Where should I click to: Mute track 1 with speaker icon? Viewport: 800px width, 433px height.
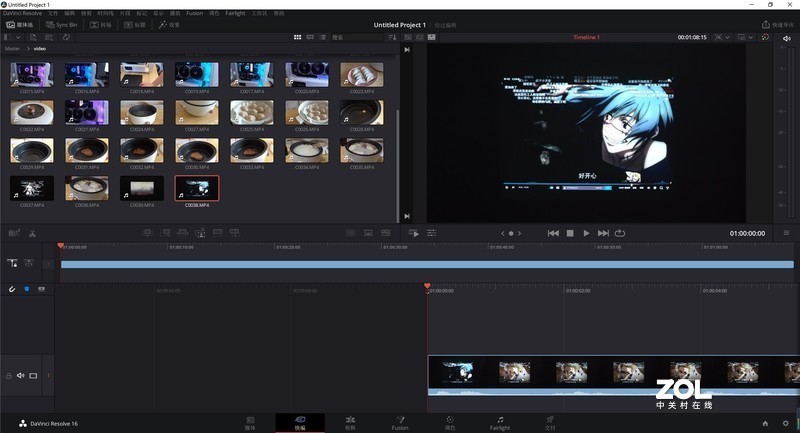(21, 376)
